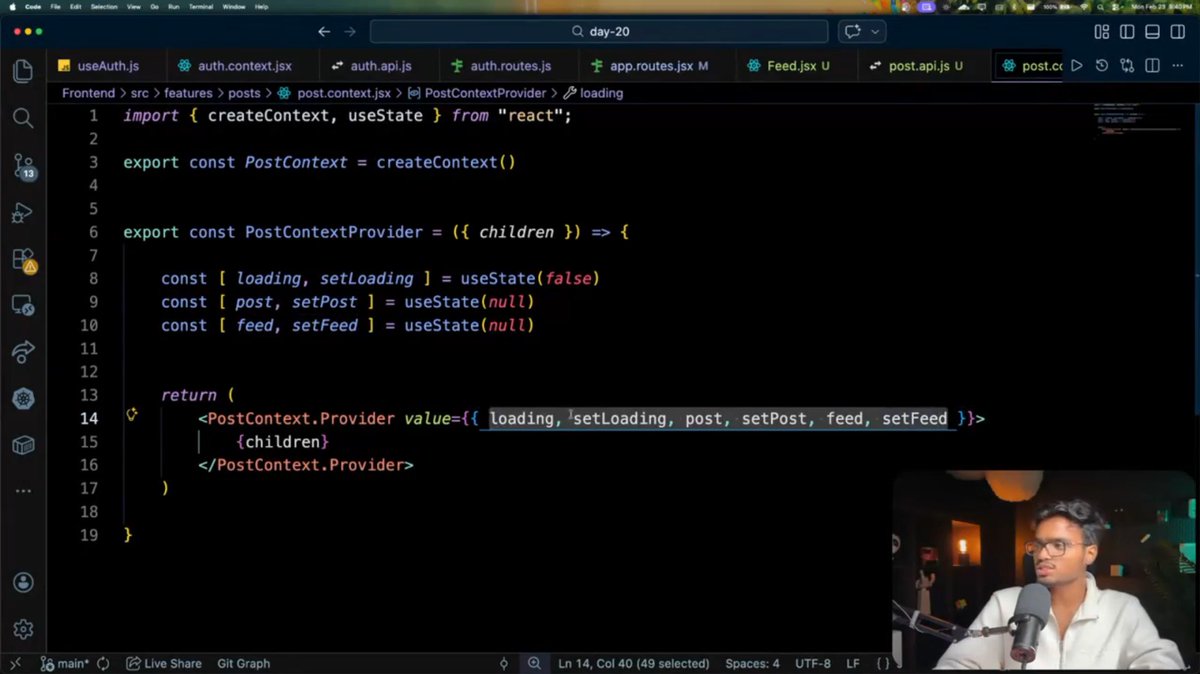
Task: Click the Ln 14, Col 40 cursor position indicator
Action: tap(634, 663)
